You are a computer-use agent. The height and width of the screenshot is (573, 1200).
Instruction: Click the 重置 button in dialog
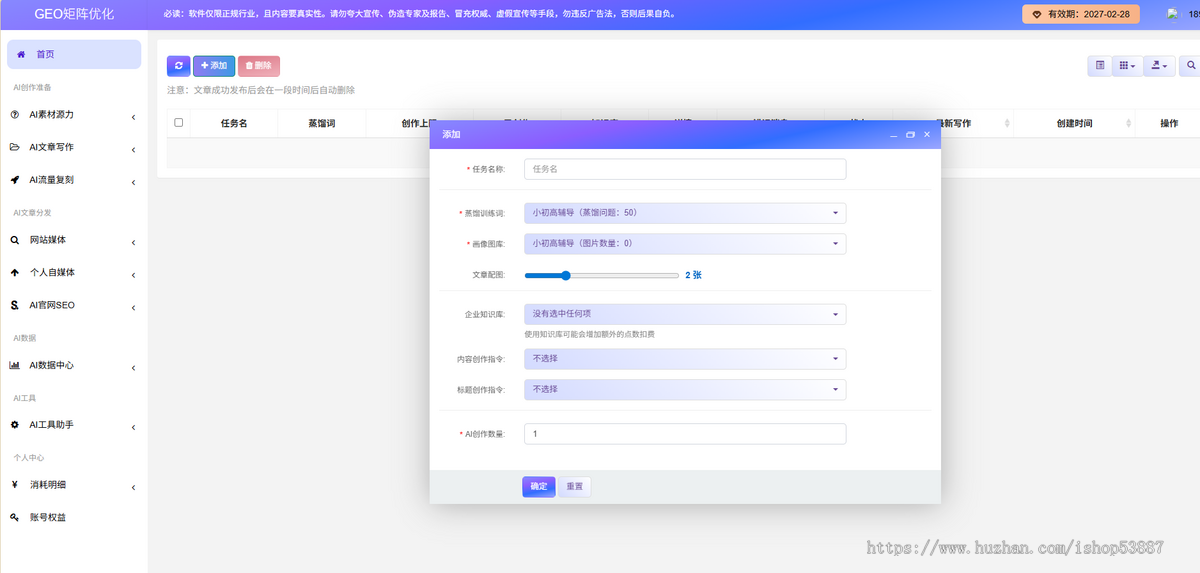575,486
